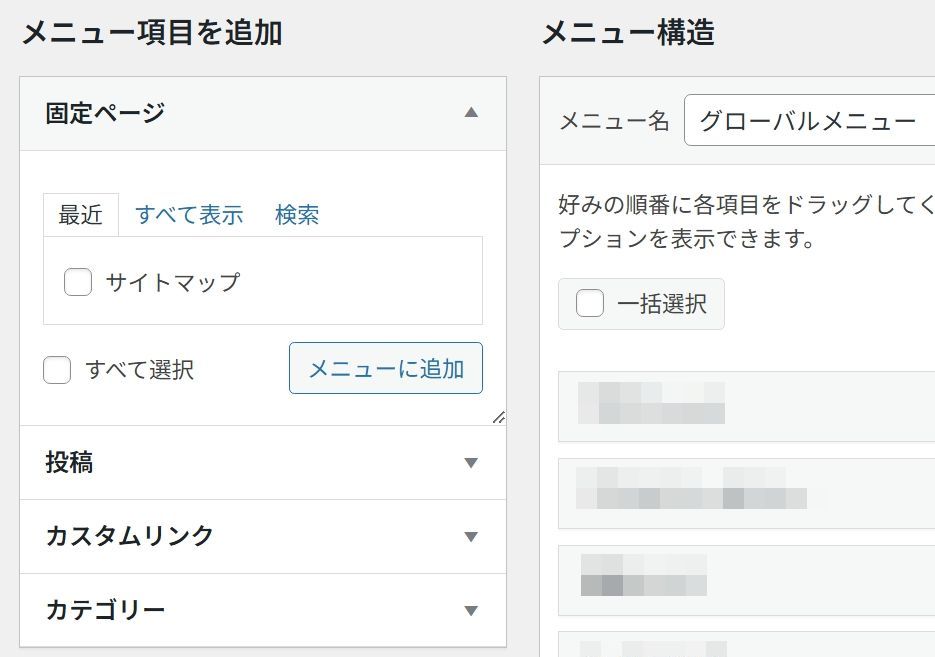
Task: Click the 固定ページ accordion header
Action: (x=200, y=113)
